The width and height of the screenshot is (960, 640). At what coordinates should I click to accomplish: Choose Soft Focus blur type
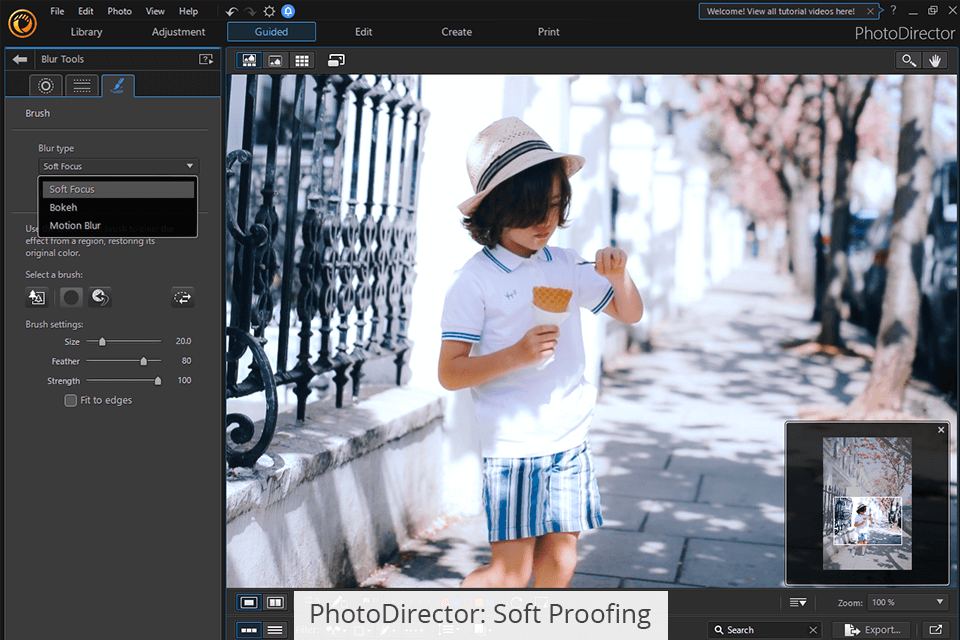click(x=118, y=189)
